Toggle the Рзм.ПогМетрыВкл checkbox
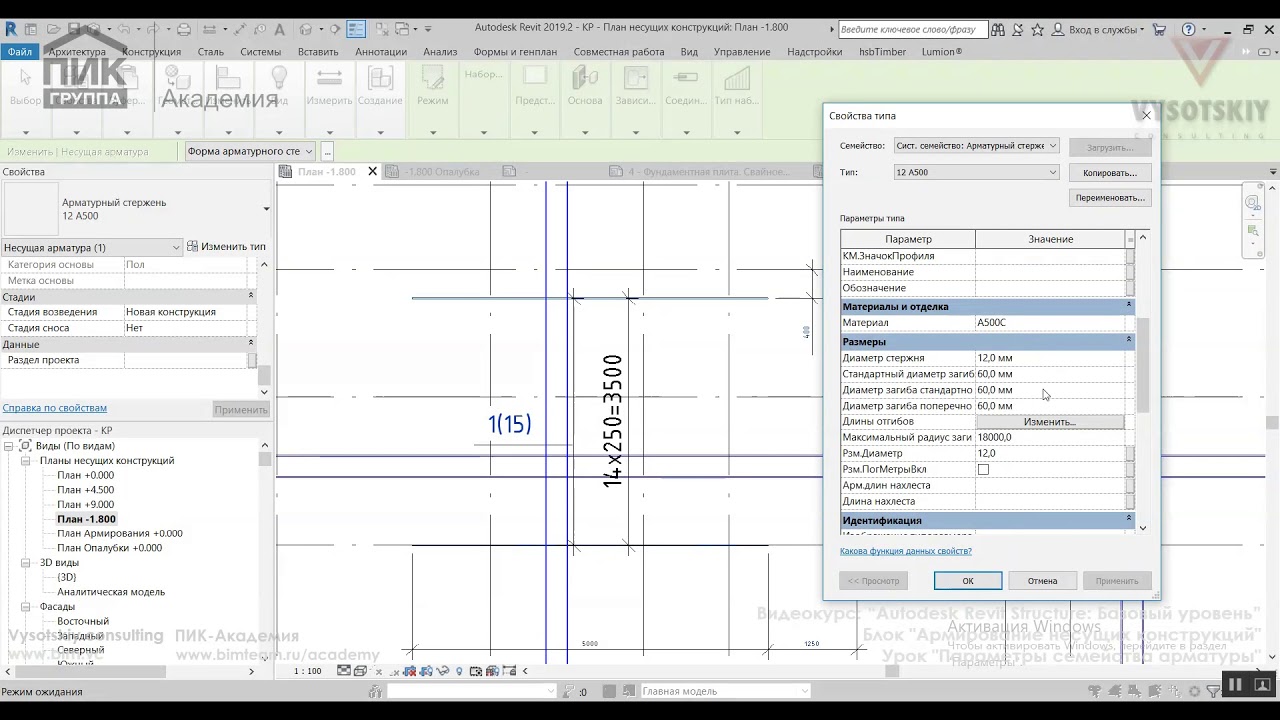Image resolution: width=1280 pixels, height=720 pixels. [x=983, y=469]
